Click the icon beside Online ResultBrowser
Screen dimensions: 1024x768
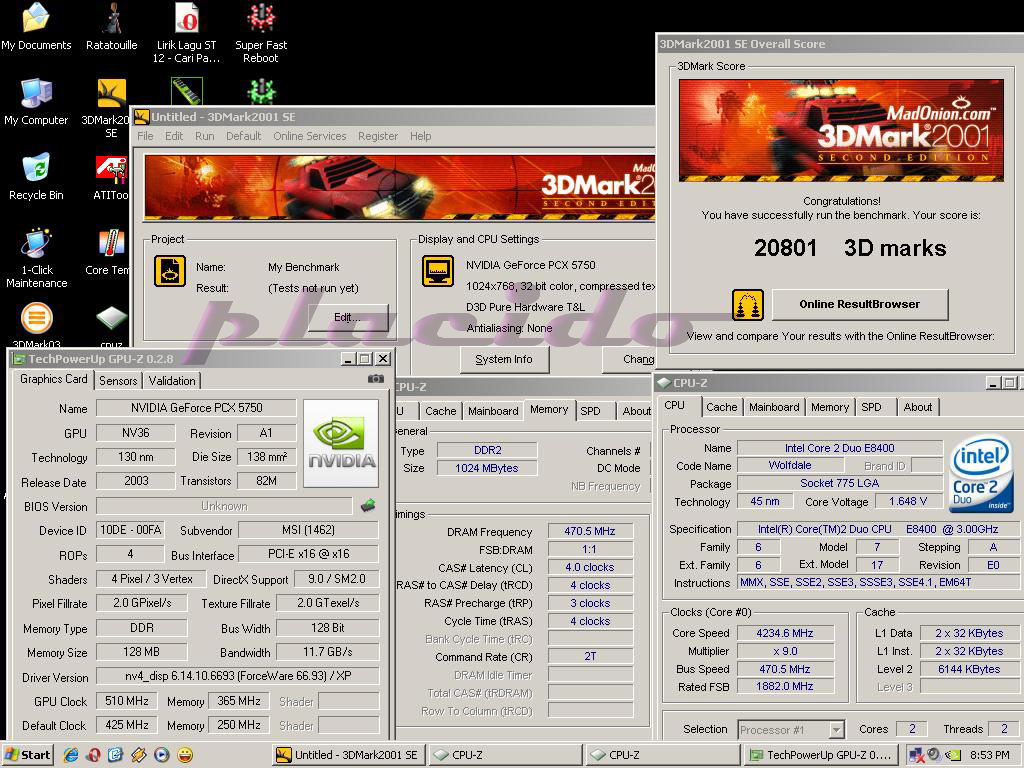(748, 304)
